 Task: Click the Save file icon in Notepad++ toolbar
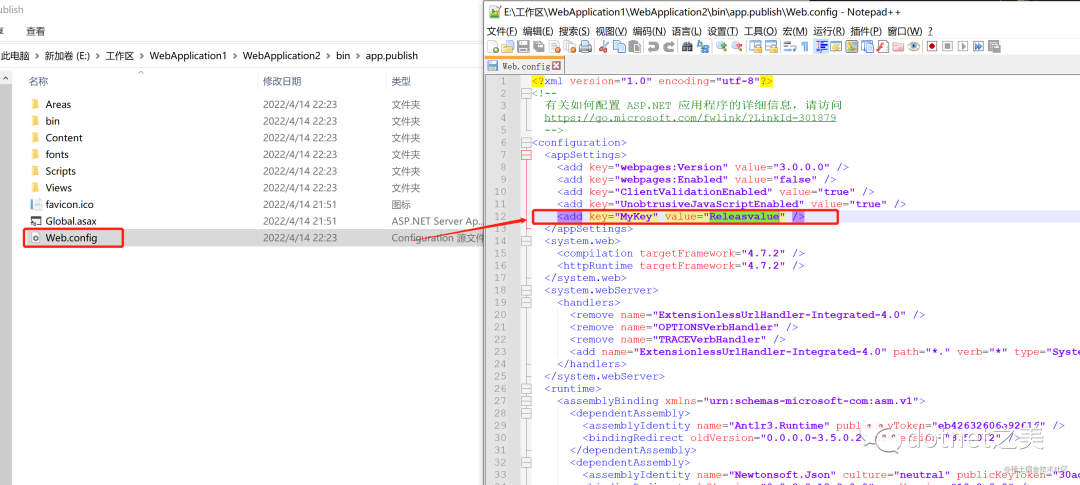[x=525, y=47]
